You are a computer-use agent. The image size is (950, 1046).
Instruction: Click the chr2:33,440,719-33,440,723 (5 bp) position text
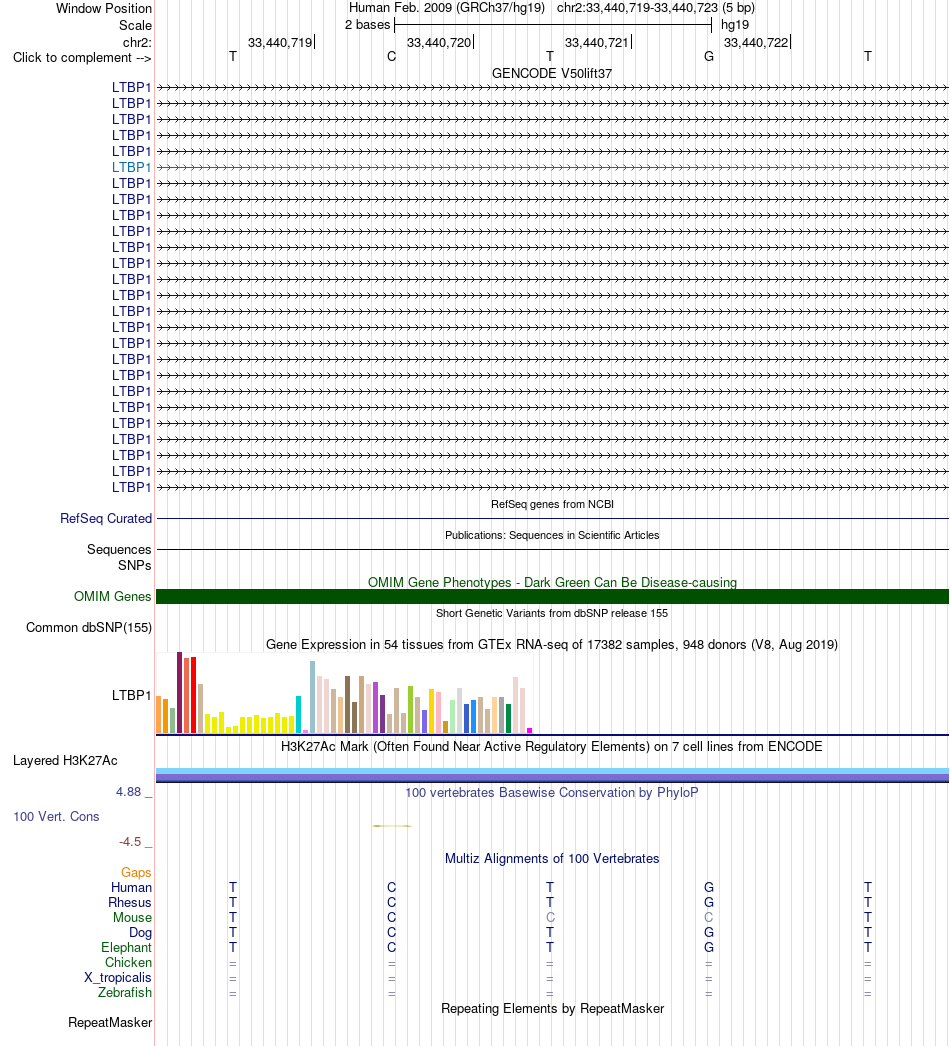coord(656,8)
